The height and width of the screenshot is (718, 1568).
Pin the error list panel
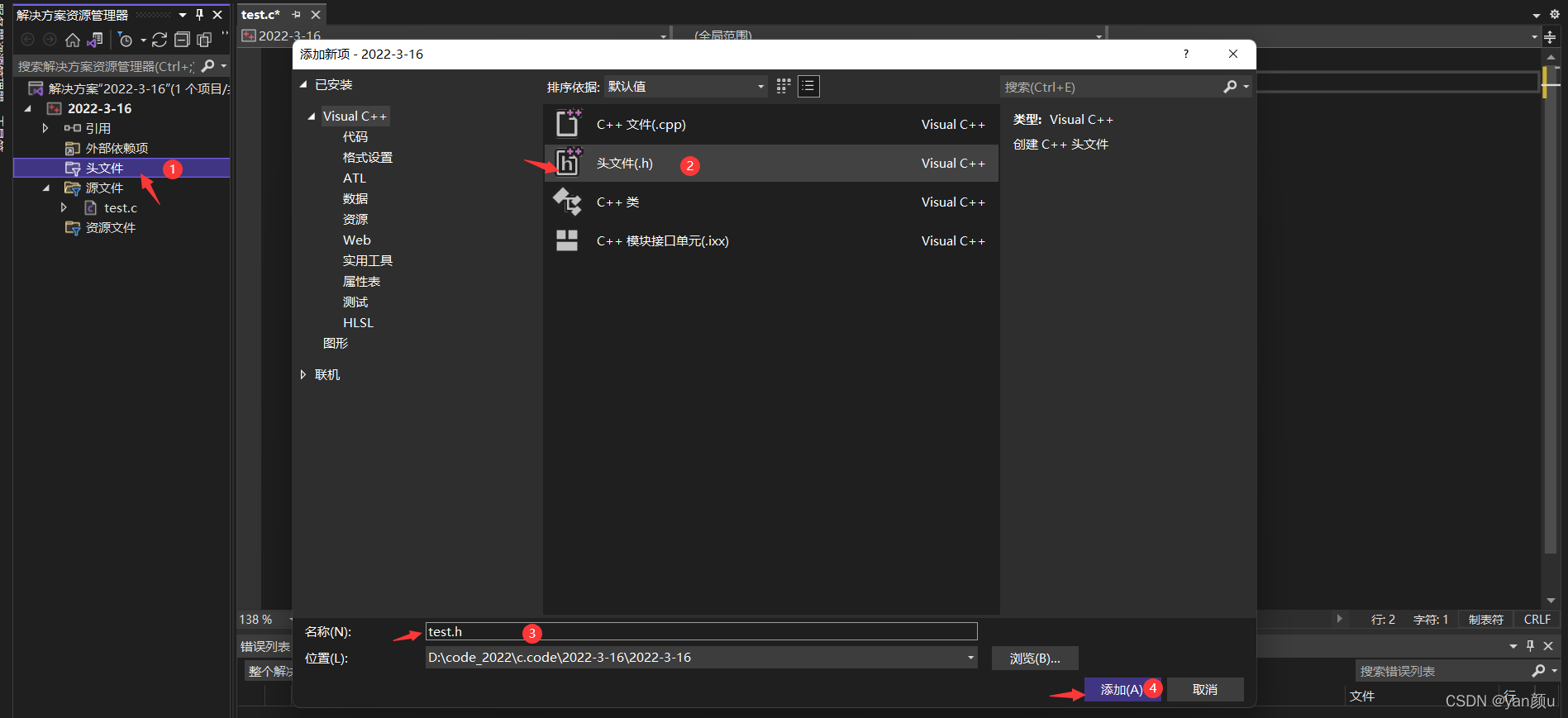pos(1530,646)
